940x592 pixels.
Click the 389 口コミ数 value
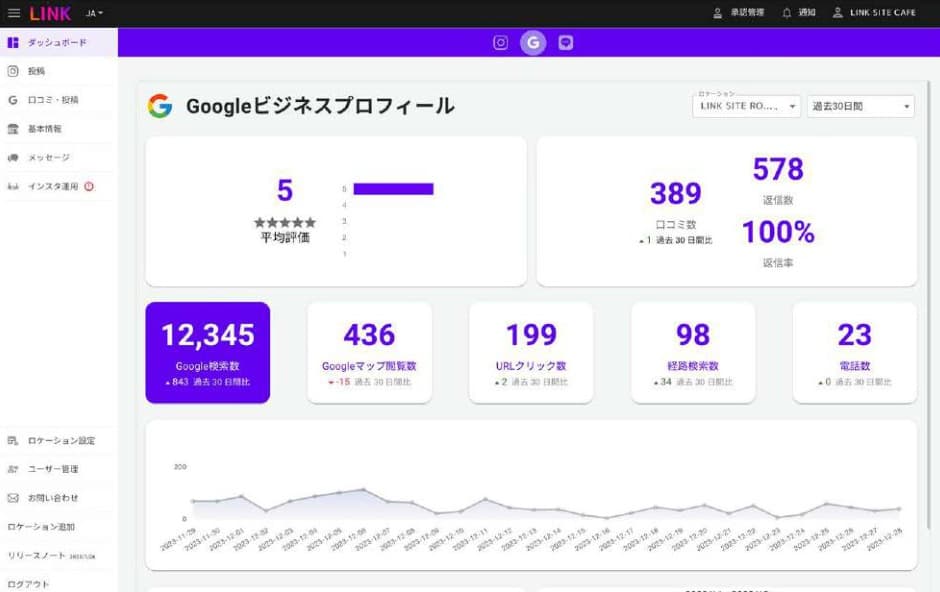point(676,193)
